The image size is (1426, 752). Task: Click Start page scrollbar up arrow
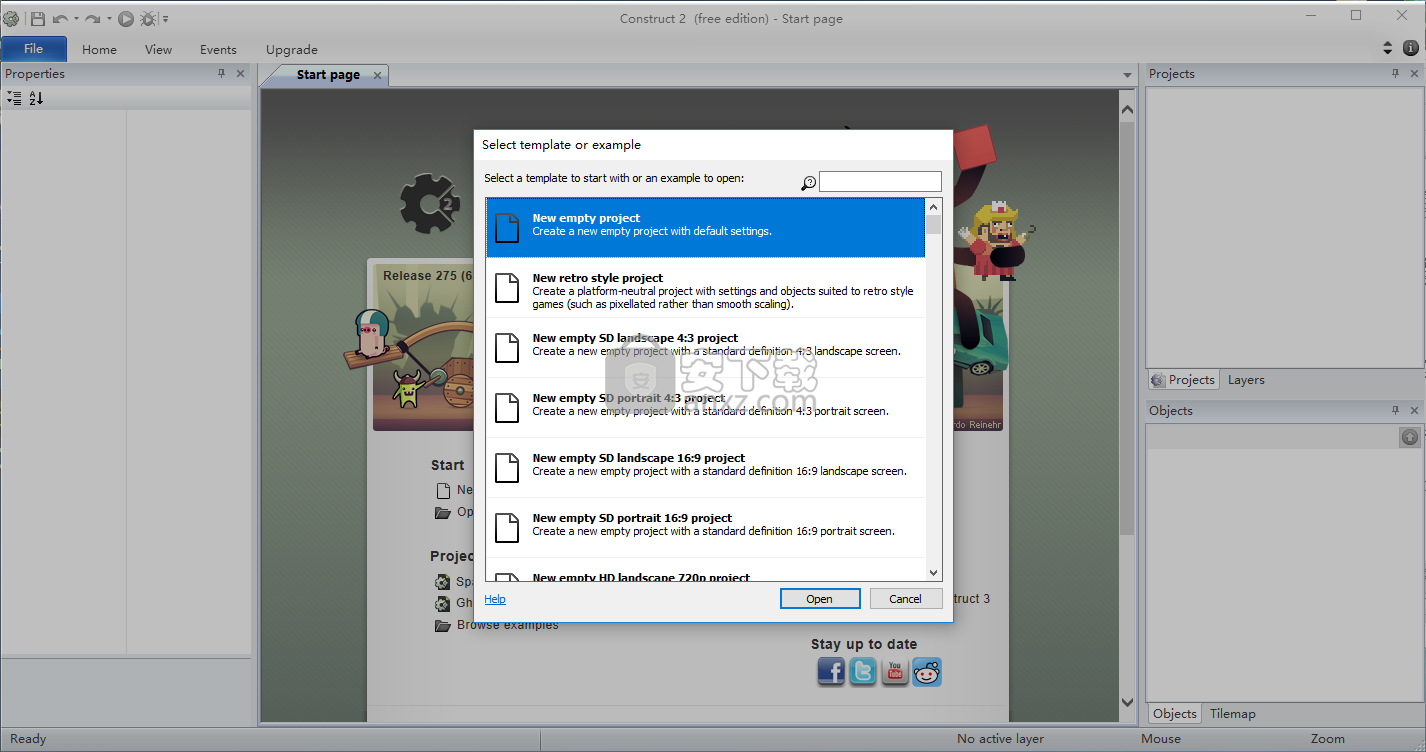[x=1128, y=109]
